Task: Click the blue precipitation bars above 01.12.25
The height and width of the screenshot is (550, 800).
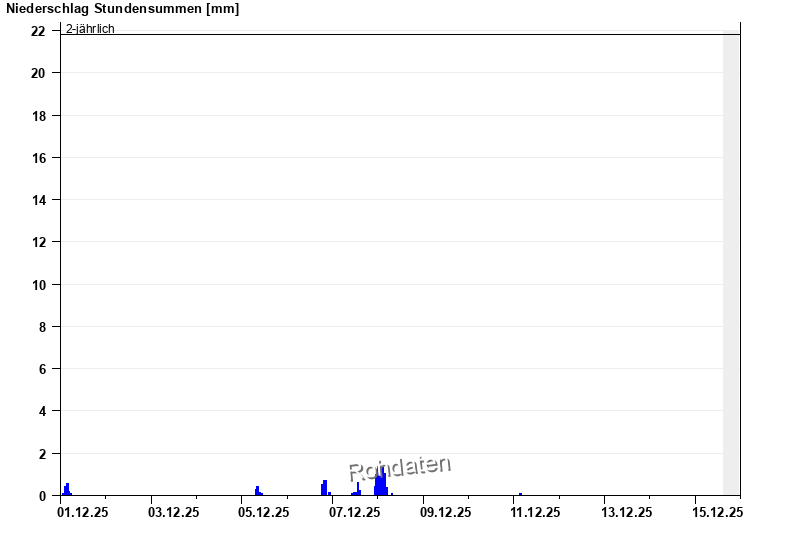Action: point(67,490)
